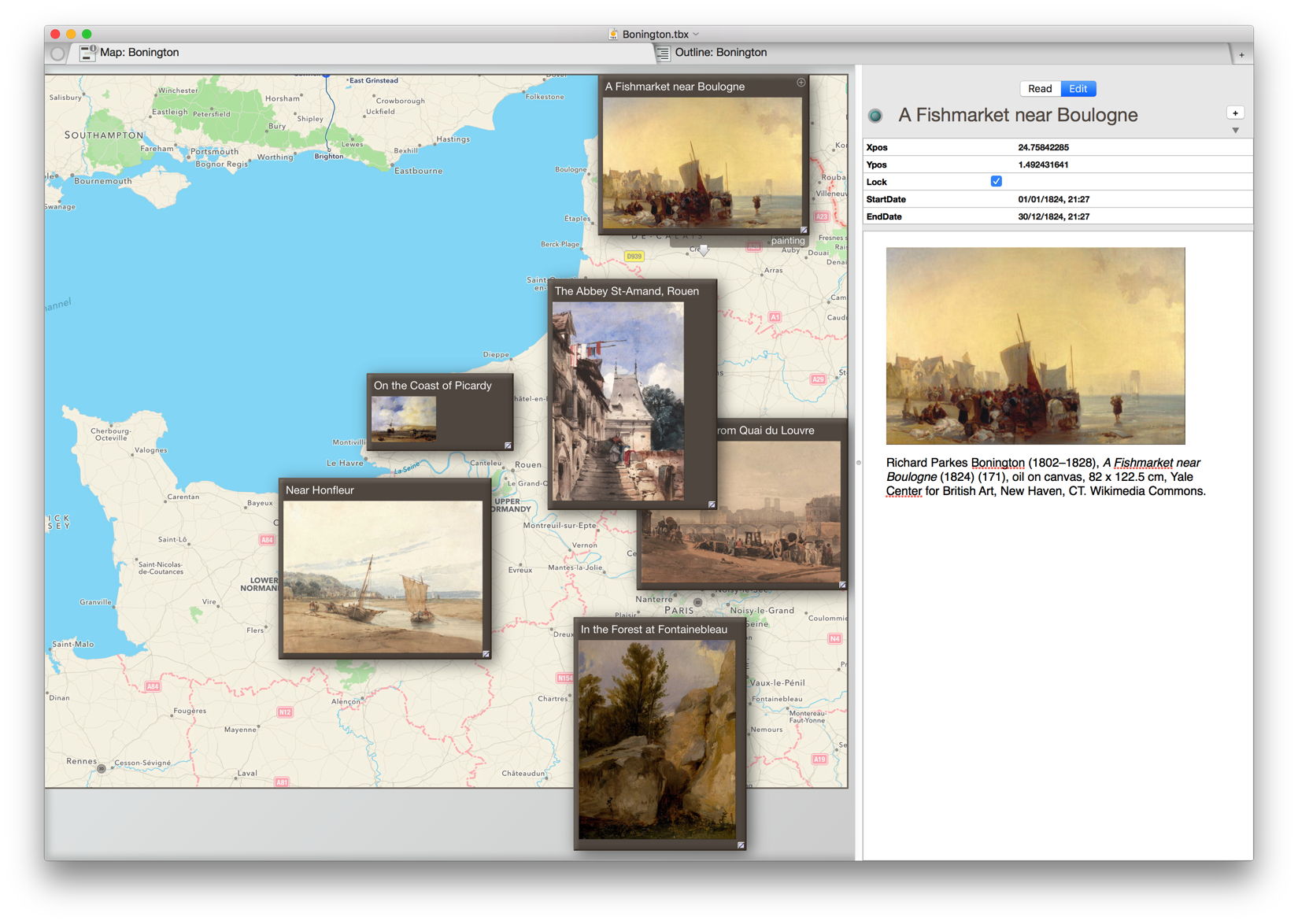
Task: Click the map icon on the Map: Bonington tab
Action: (87, 53)
